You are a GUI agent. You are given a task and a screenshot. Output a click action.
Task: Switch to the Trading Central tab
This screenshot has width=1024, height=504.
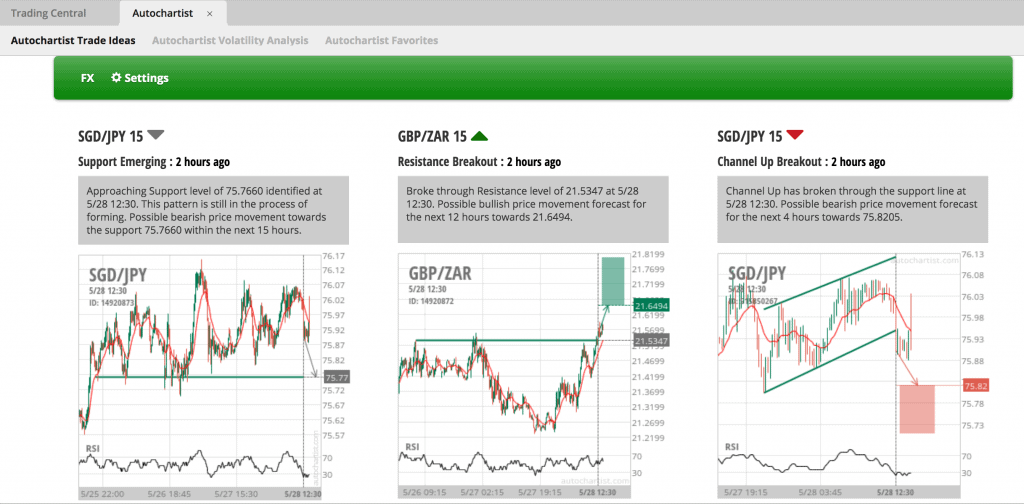coord(48,13)
